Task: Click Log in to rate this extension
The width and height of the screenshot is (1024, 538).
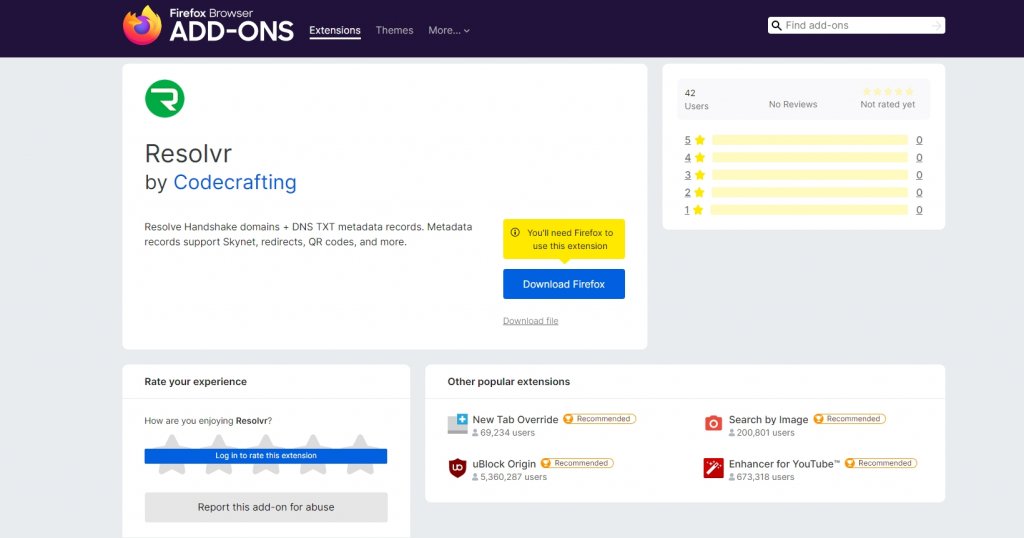Action: pyautogui.click(x=266, y=456)
